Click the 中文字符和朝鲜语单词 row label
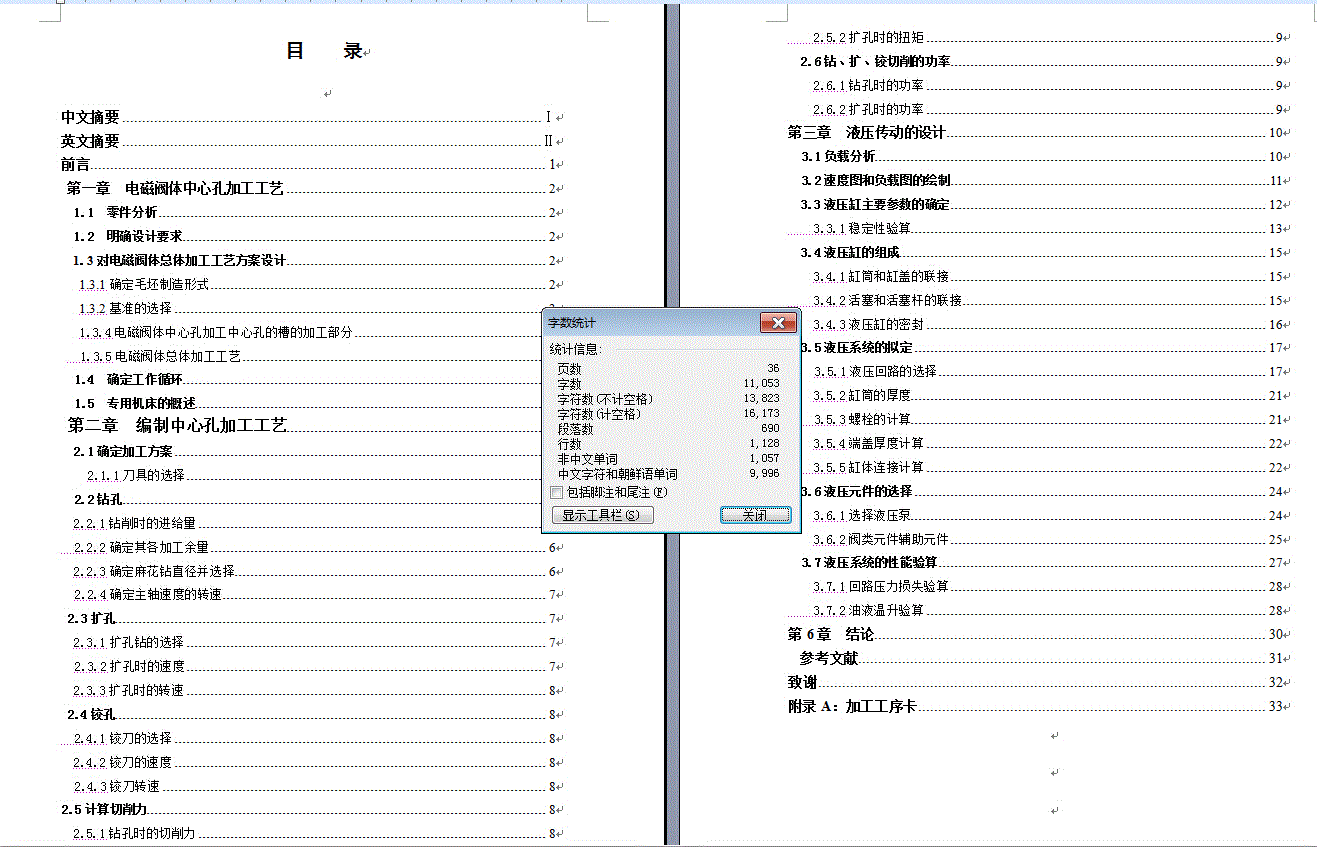Screen dimensions: 1317x847 (x=617, y=474)
